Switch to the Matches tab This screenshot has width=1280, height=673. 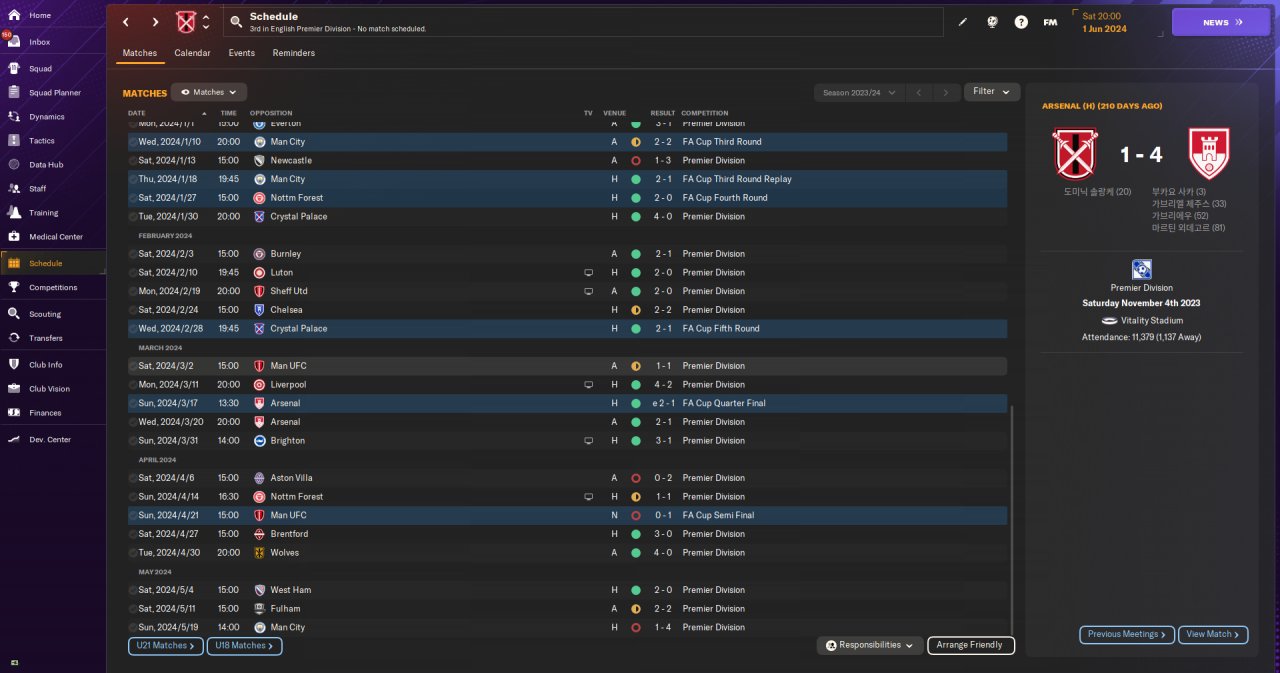tap(139, 53)
